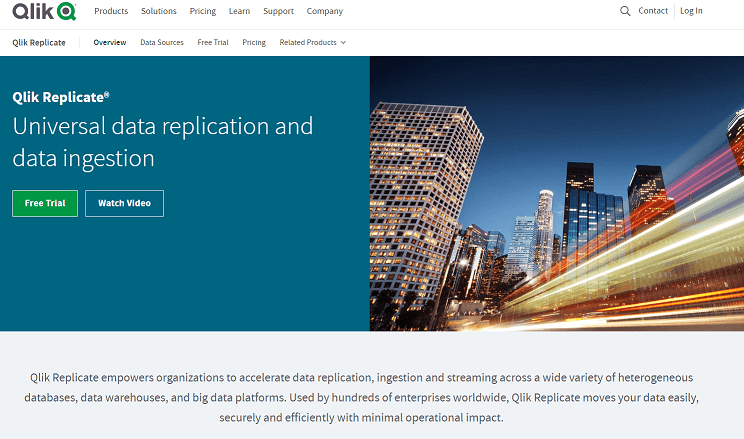Image resolution: width=744 pixels, height=439 pixels.
Task: Click the "Universal data replication and data ingestion" headline
Action: [x=163, y=142]
